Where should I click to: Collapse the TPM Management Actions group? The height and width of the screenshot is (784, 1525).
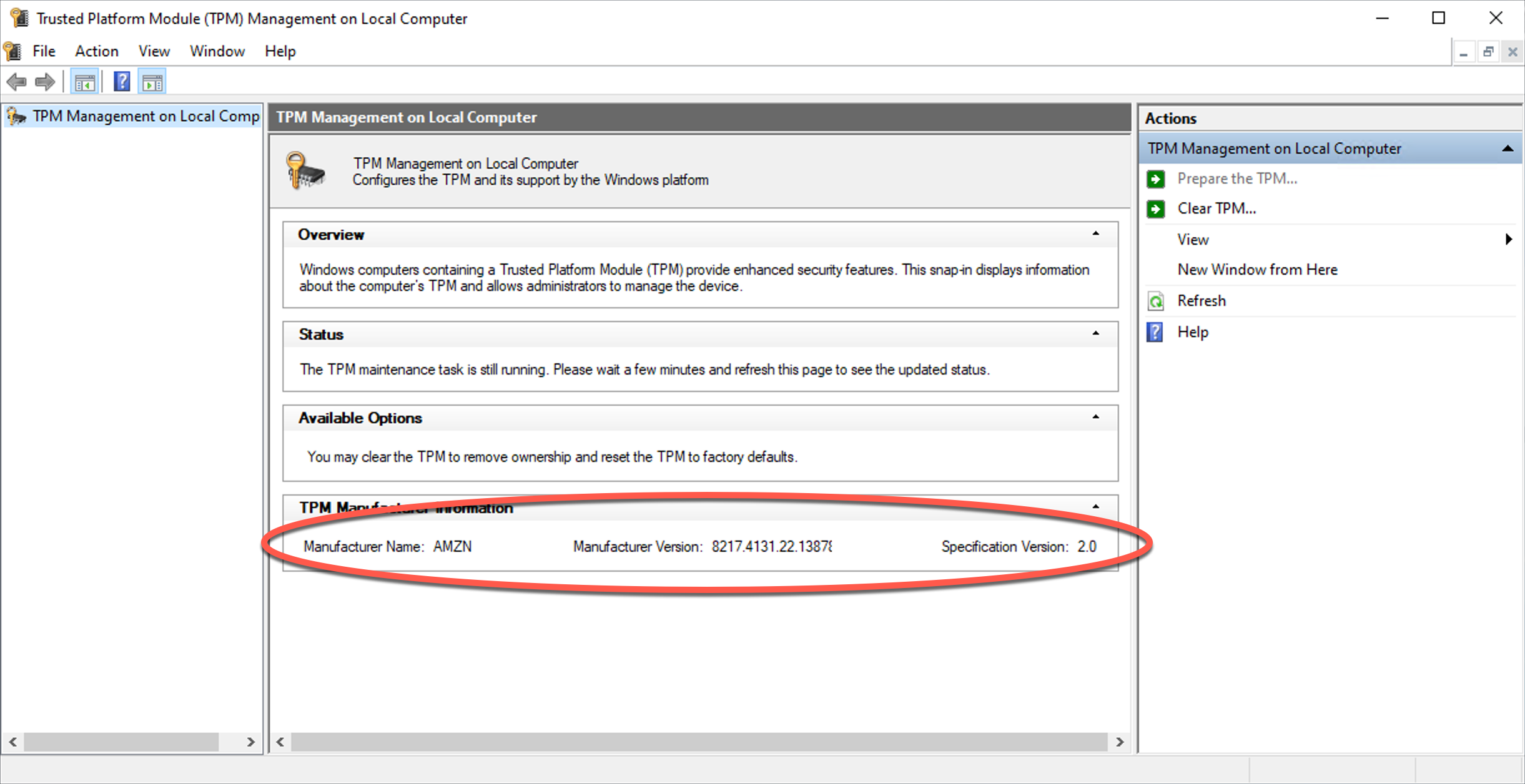coord(1508,149)
